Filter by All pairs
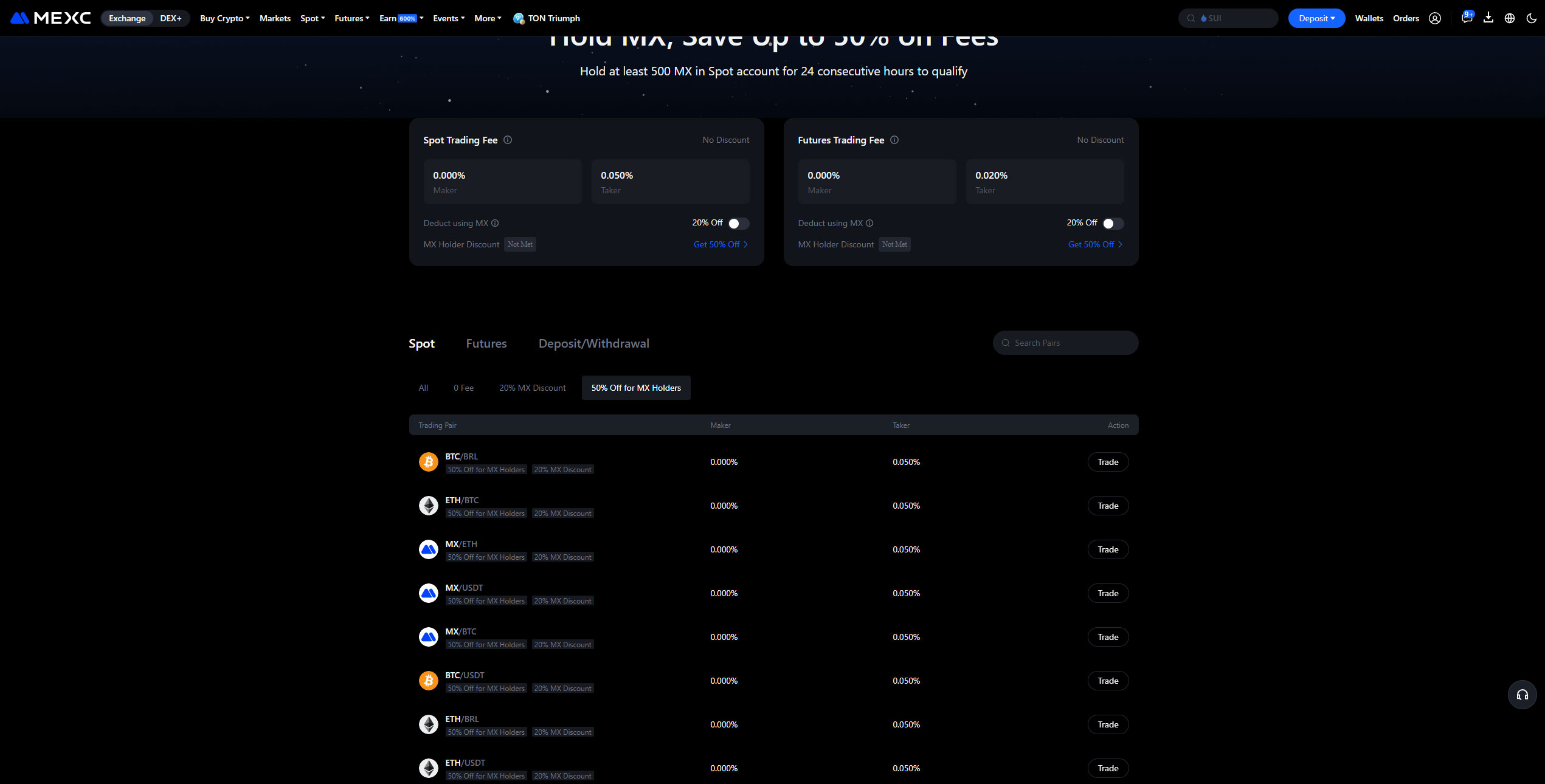This screenshot has width=1545, height=784. 423,388
